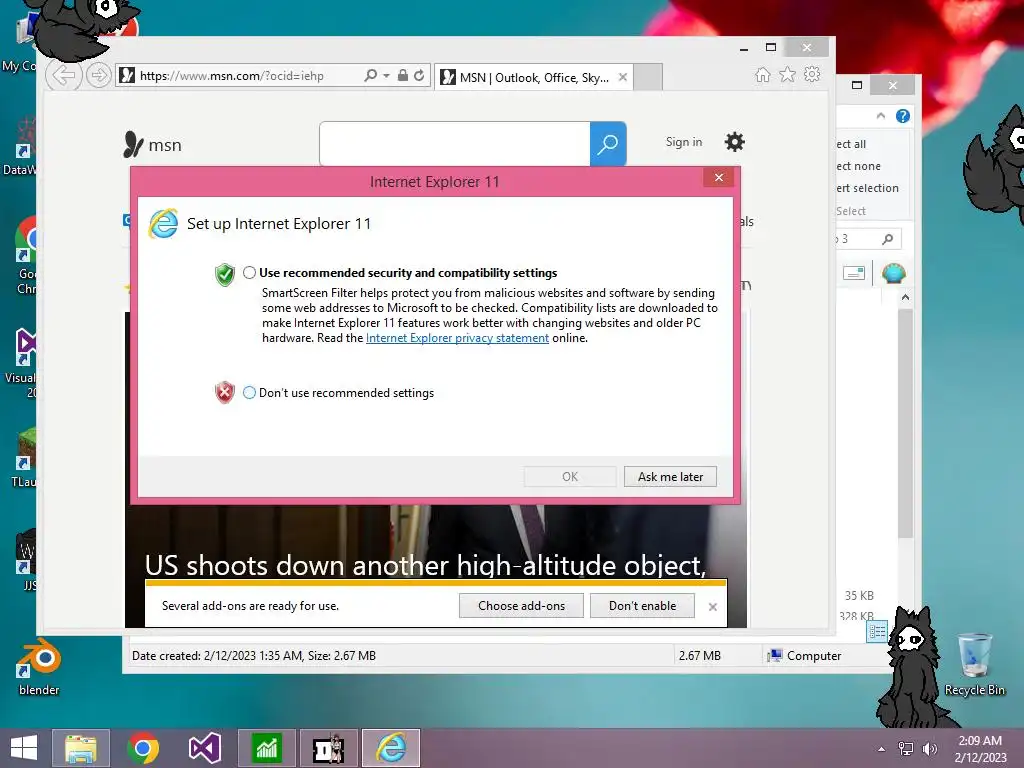1024x768 pixels.
Task: Open IE Favorites star icon
Action: click(788, 74)
